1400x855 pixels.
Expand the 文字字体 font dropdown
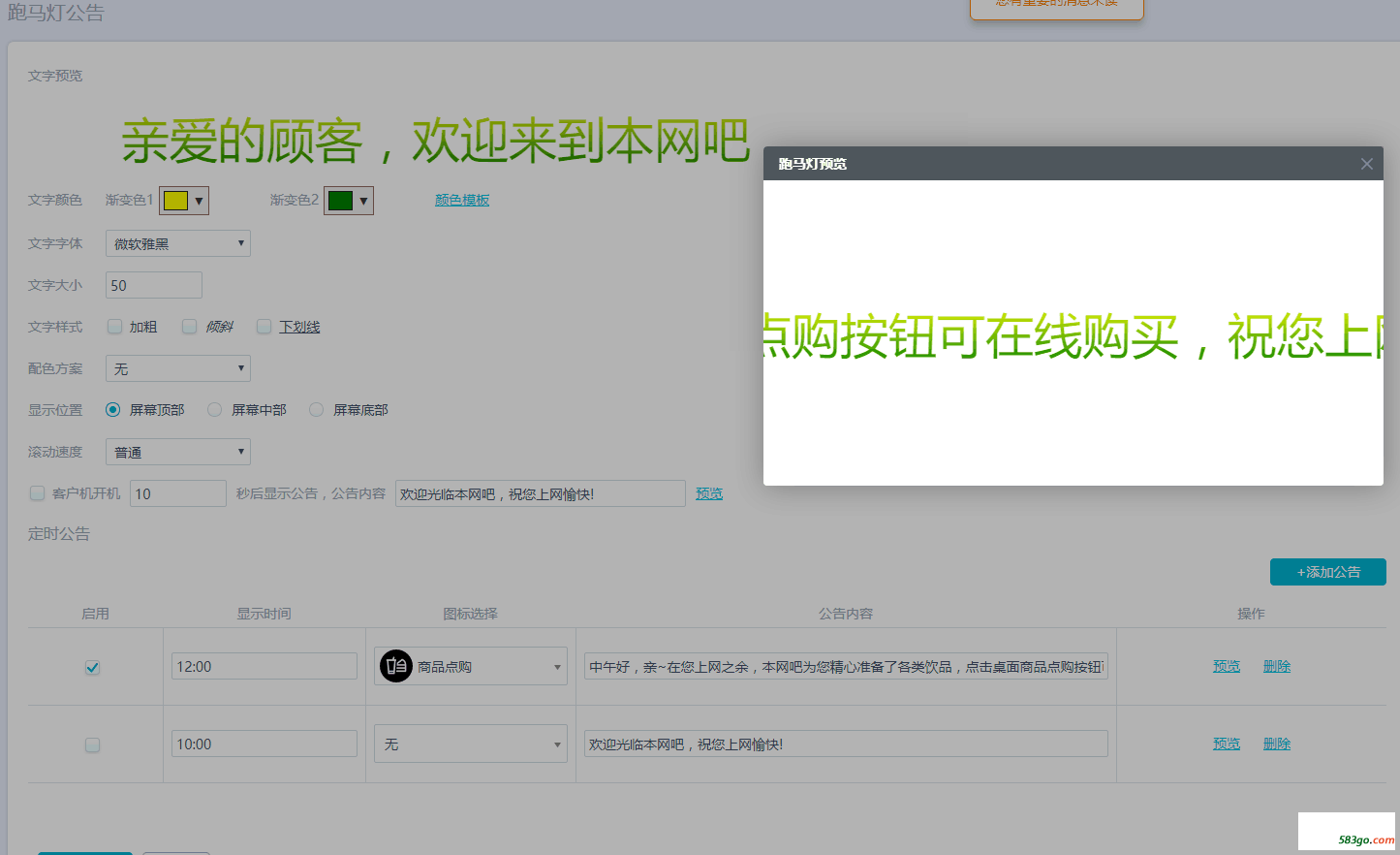click(x=177, y=243)
